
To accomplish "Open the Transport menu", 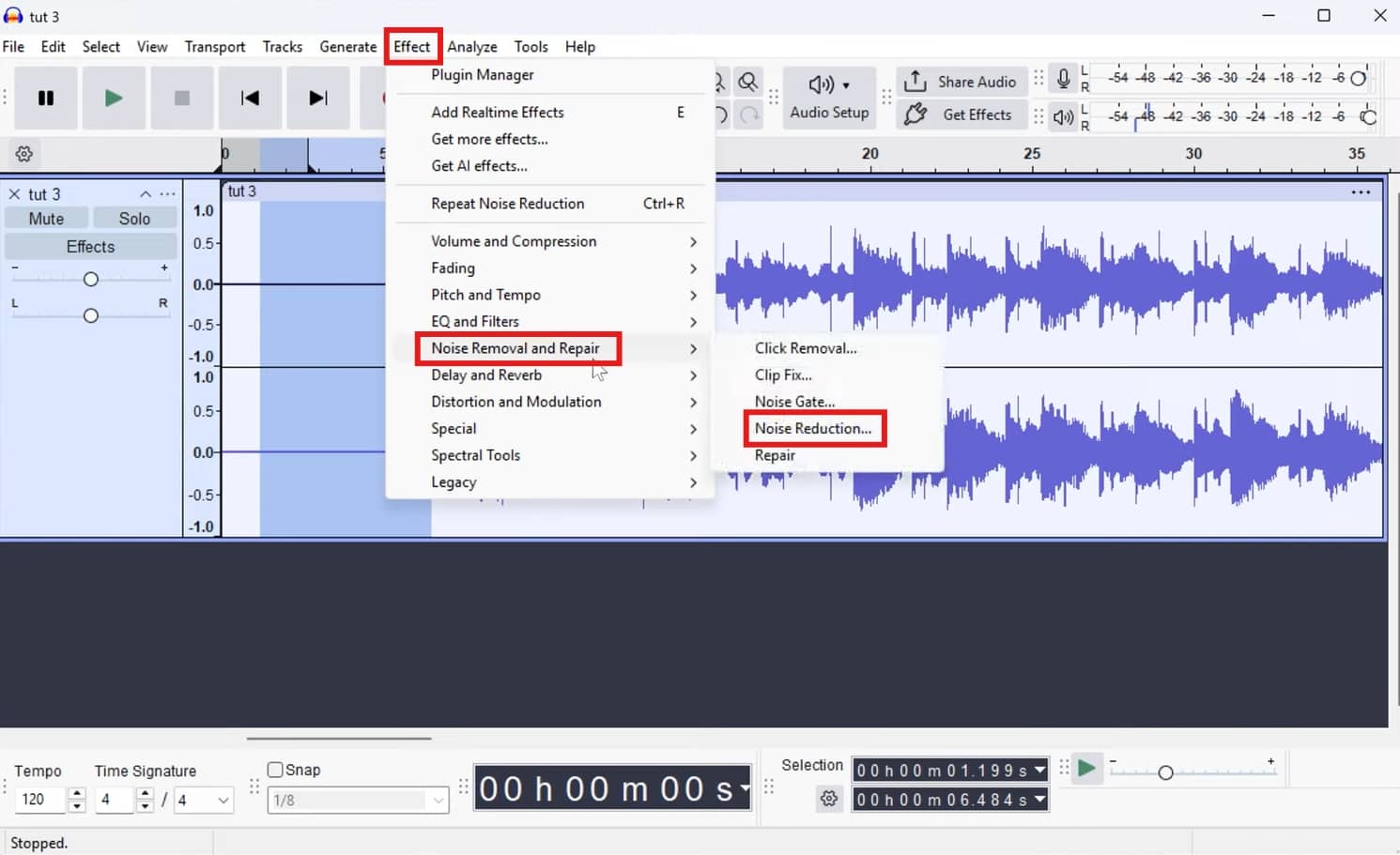I will (215, 47).
